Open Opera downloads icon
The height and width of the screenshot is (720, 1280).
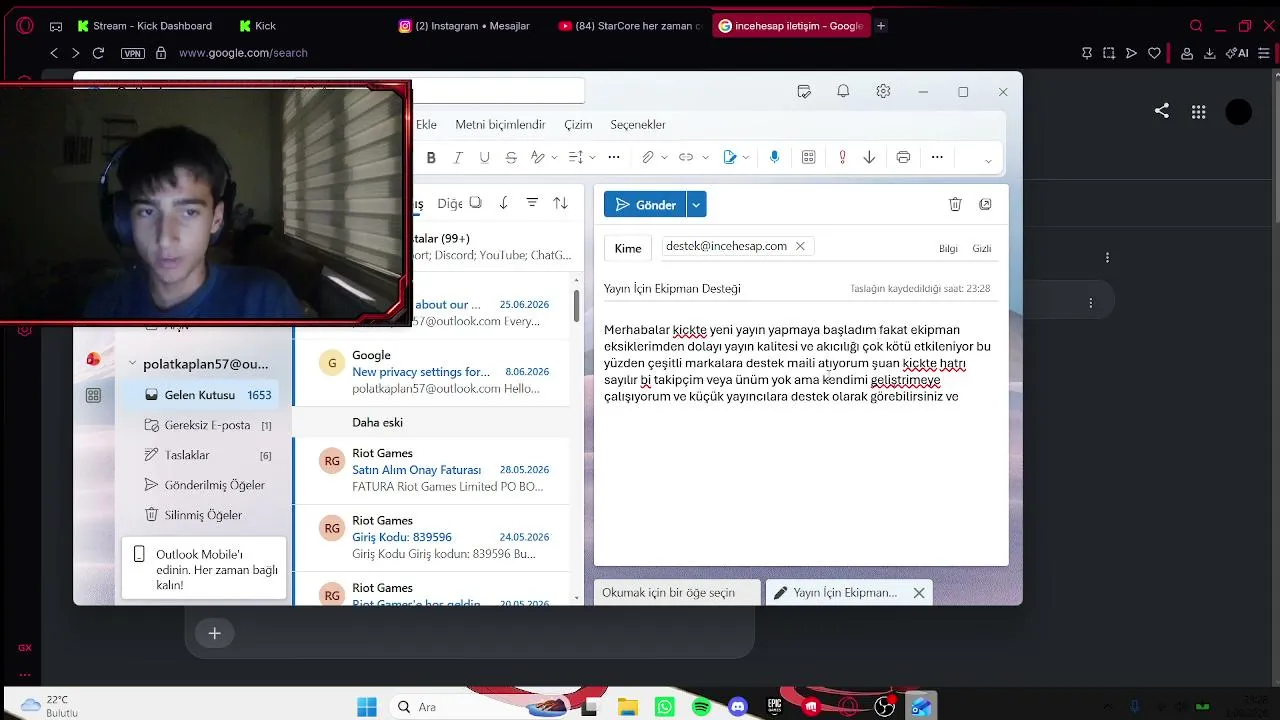[x=1210, y=53]
